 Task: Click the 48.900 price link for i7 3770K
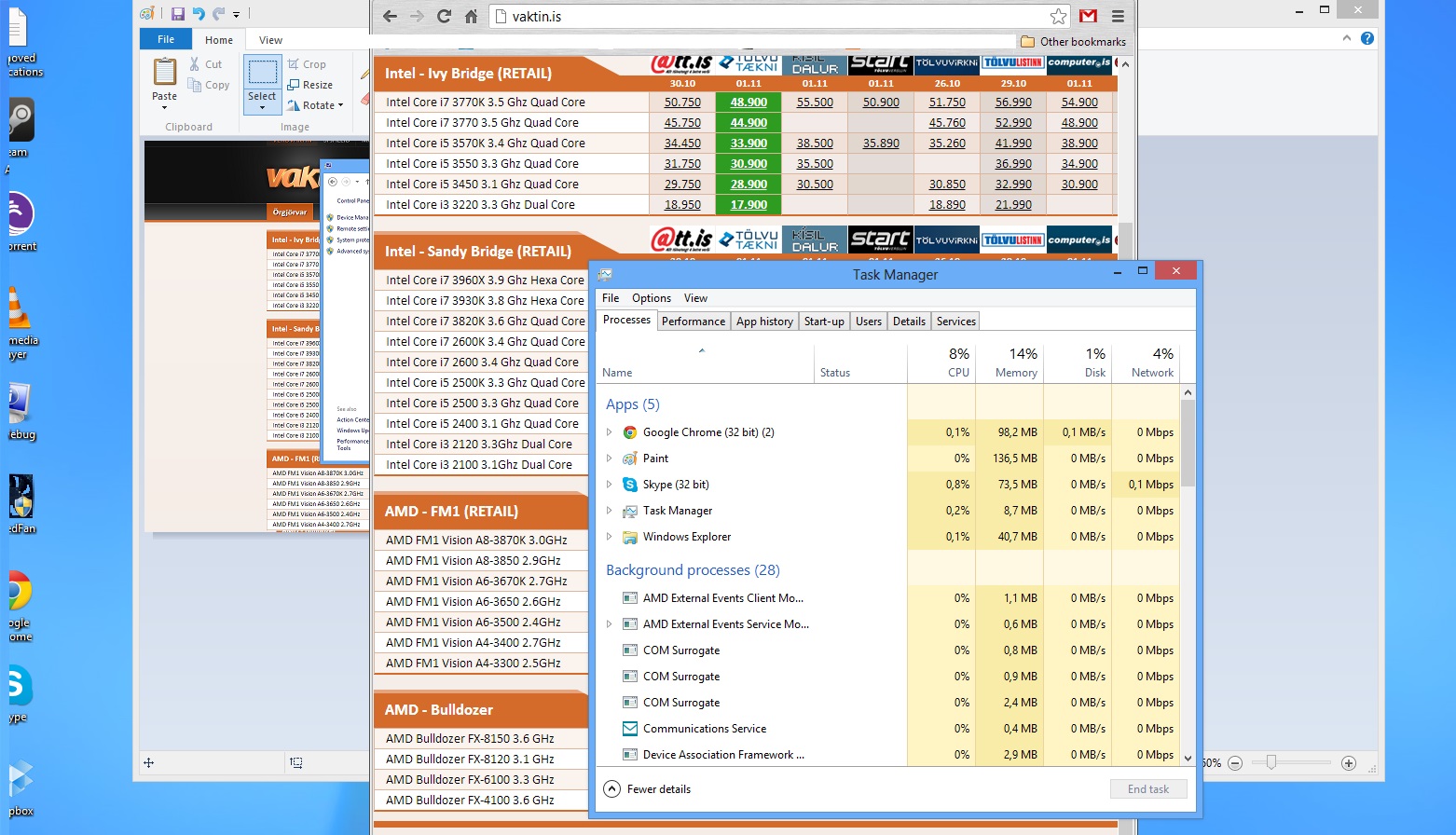point(749,103)
